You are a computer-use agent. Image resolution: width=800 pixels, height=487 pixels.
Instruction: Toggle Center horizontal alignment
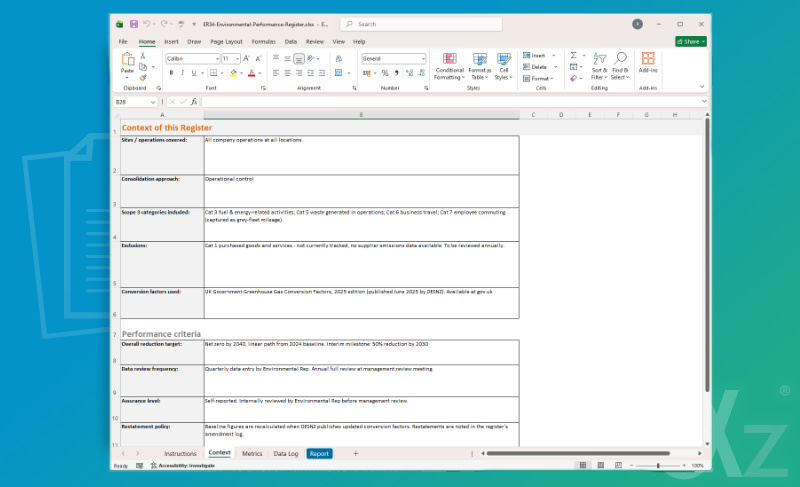pyautogui.click(x=287, y=73)
